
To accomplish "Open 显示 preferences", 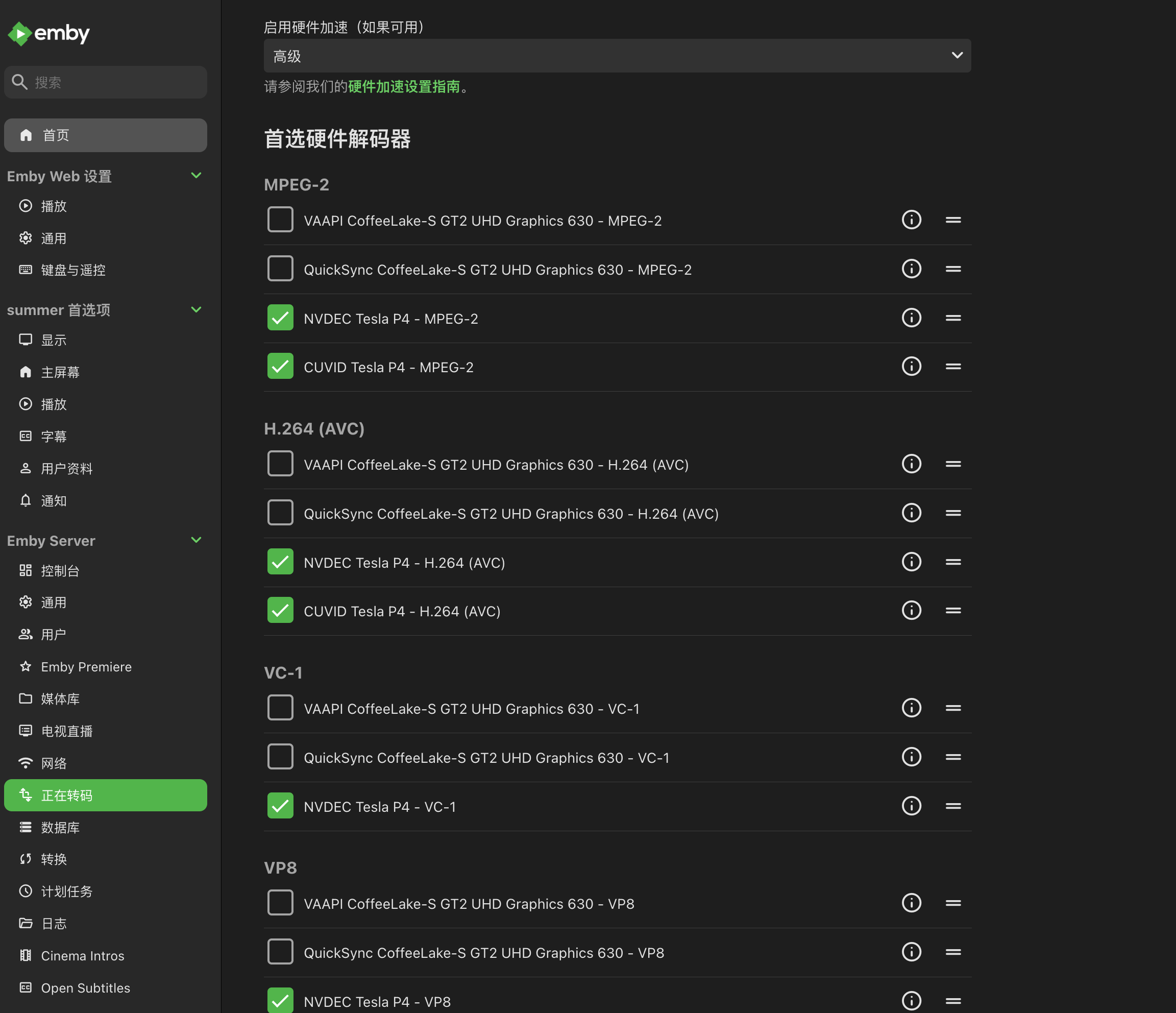I will tap(106, 340).
